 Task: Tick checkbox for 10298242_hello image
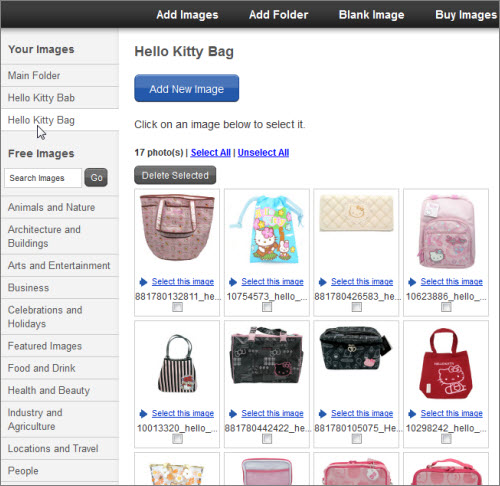[446, 439]
